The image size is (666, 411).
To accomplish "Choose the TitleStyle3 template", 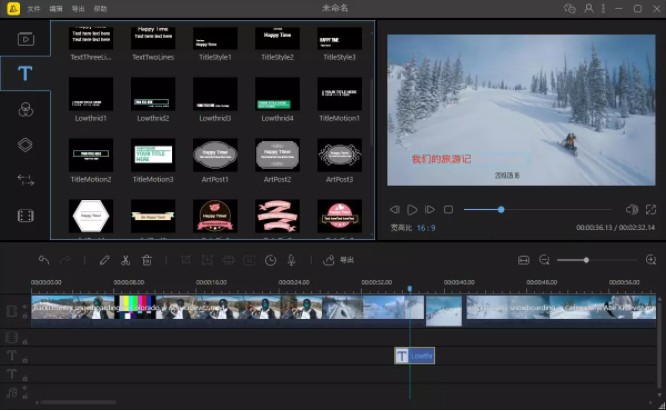I will pos(339,44).
